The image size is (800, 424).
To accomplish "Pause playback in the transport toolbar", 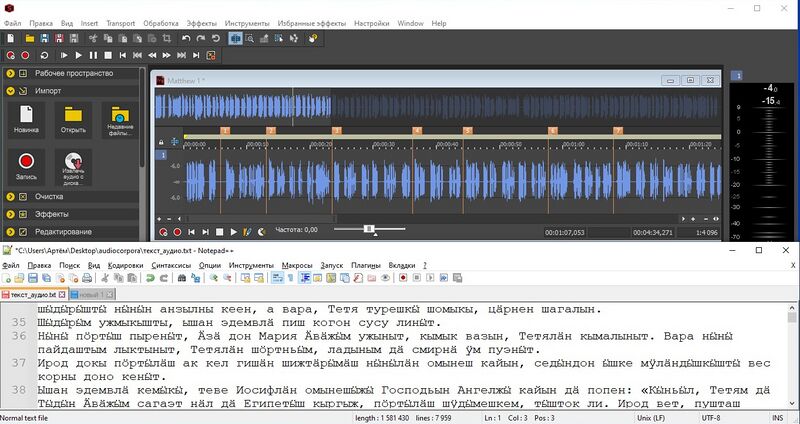I will pos(93,55).
